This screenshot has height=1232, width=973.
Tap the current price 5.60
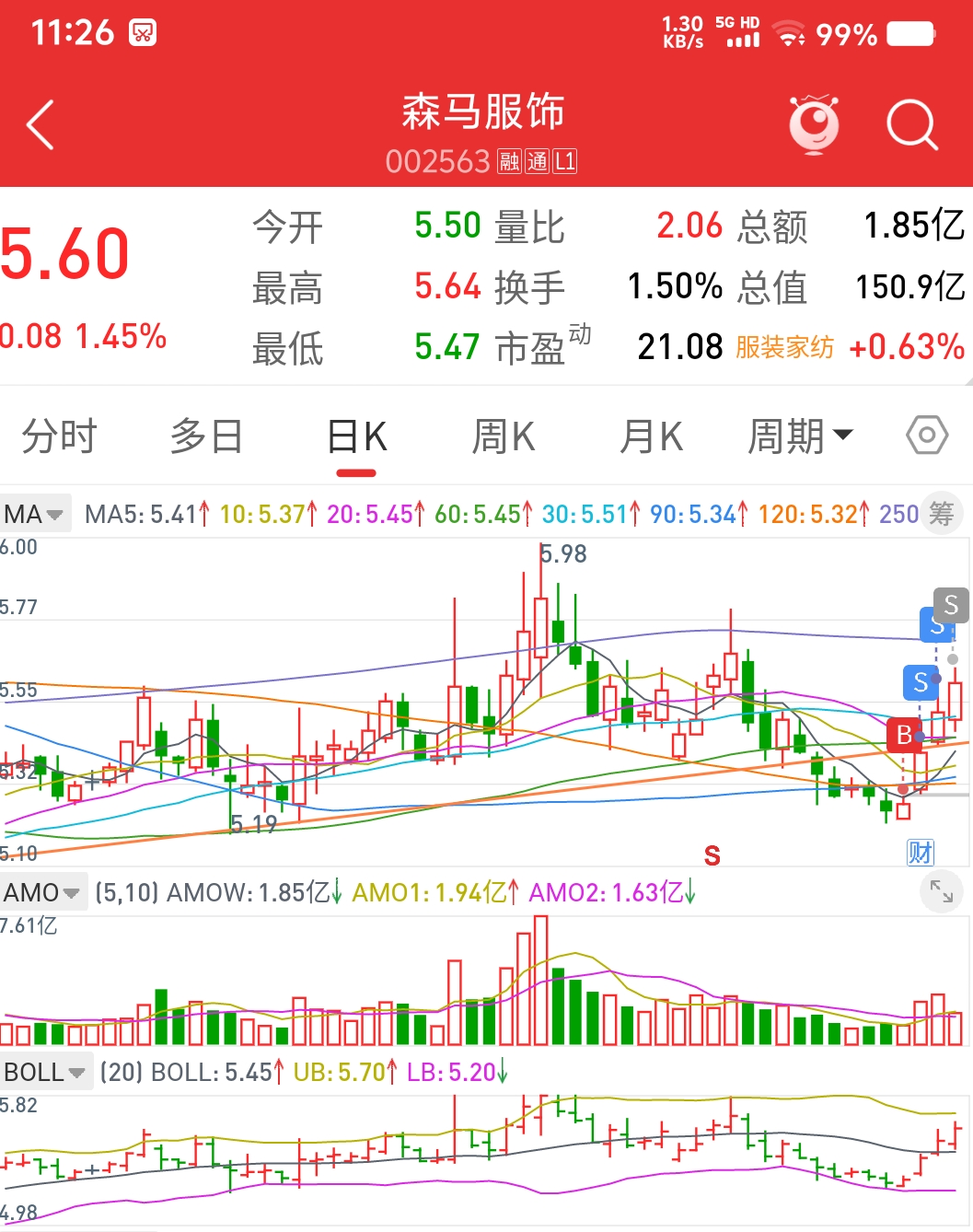[x=64, y=254]
